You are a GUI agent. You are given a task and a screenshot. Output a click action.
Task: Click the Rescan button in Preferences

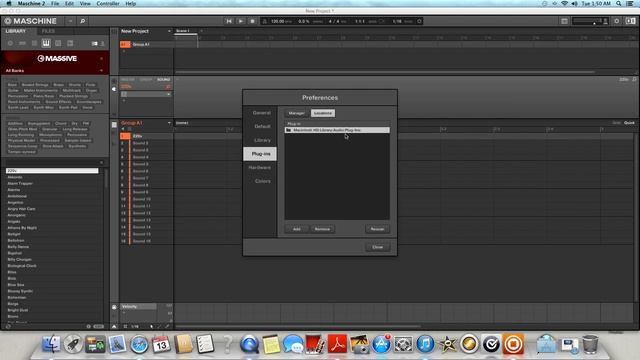377,229
